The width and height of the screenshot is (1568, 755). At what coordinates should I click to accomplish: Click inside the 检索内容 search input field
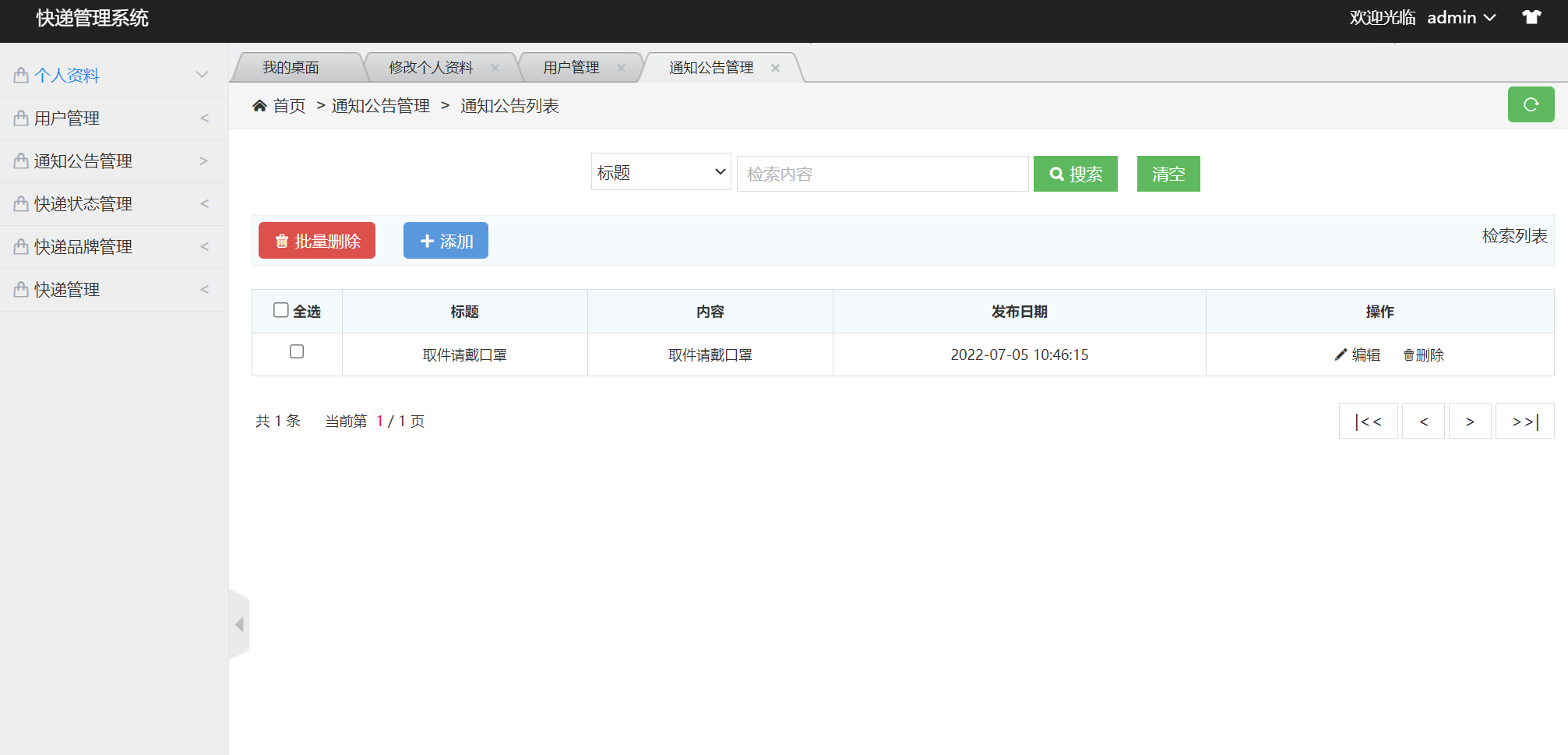pyautogui.click(x=882, y=173)
